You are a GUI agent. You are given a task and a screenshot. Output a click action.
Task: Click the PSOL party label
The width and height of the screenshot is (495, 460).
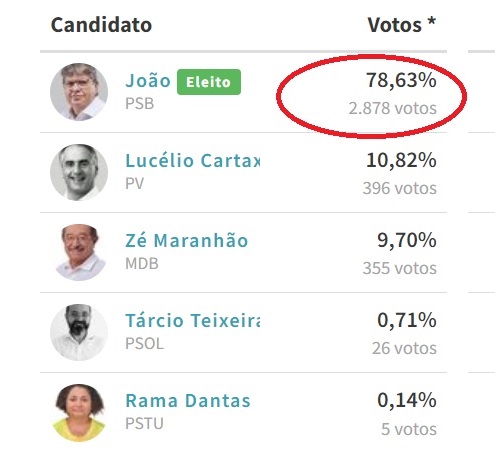coord(145,344)
